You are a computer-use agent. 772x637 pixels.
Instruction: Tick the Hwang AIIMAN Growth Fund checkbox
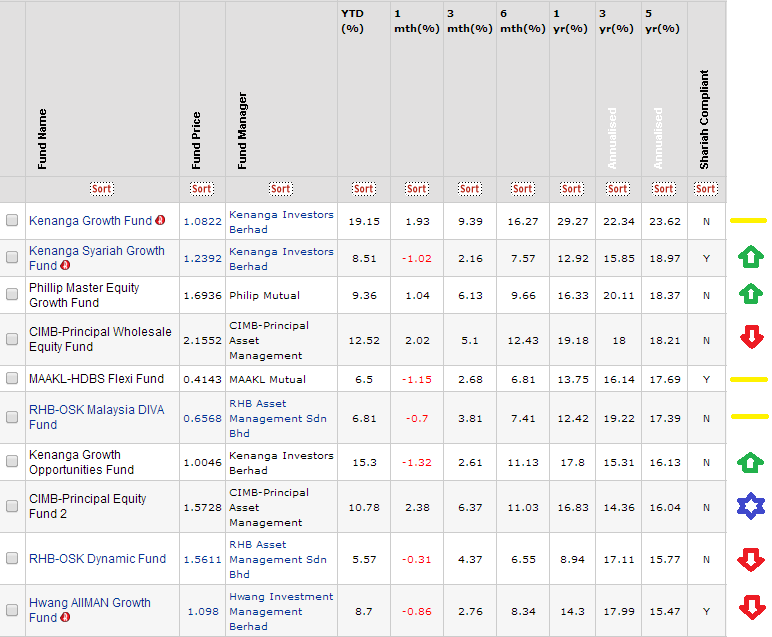pos(12,610)
